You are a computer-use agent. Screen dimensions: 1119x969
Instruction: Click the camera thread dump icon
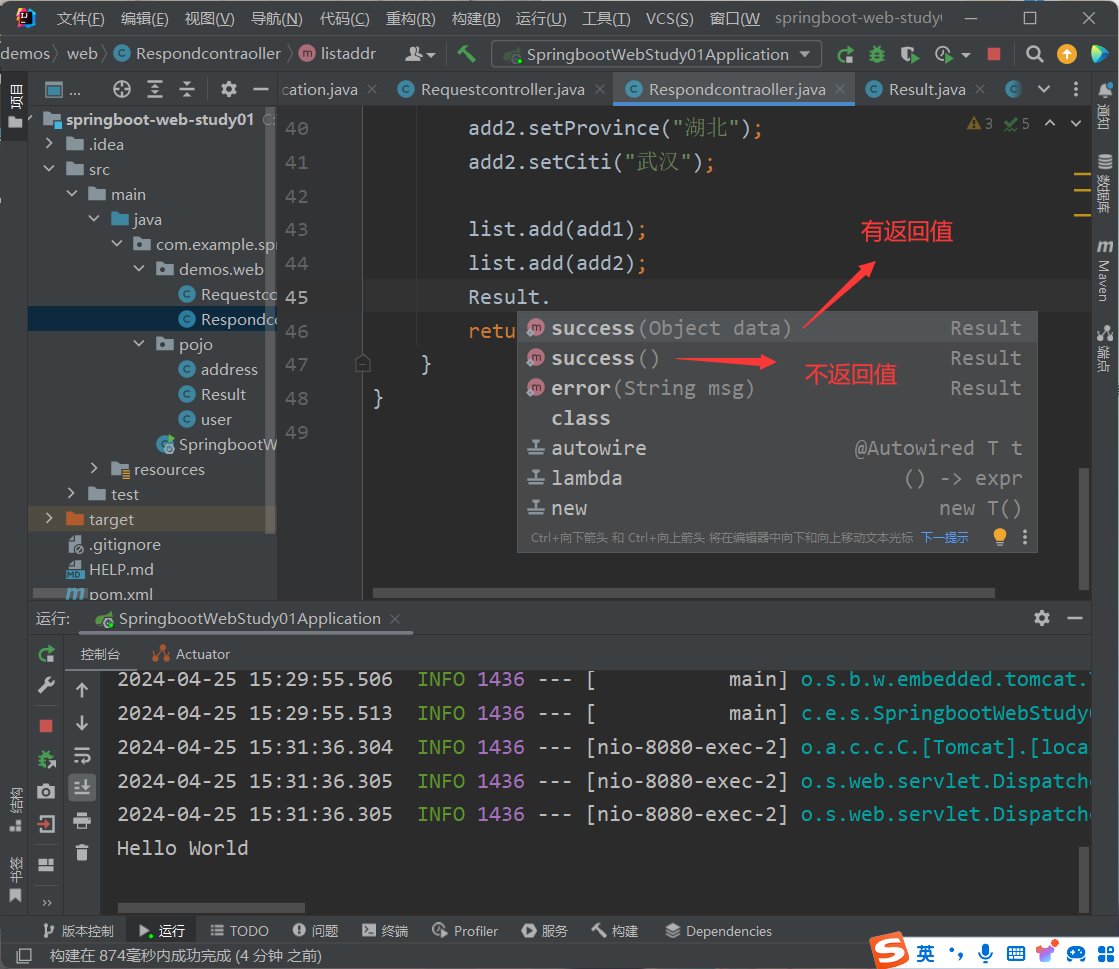click(x=46, y=791)
